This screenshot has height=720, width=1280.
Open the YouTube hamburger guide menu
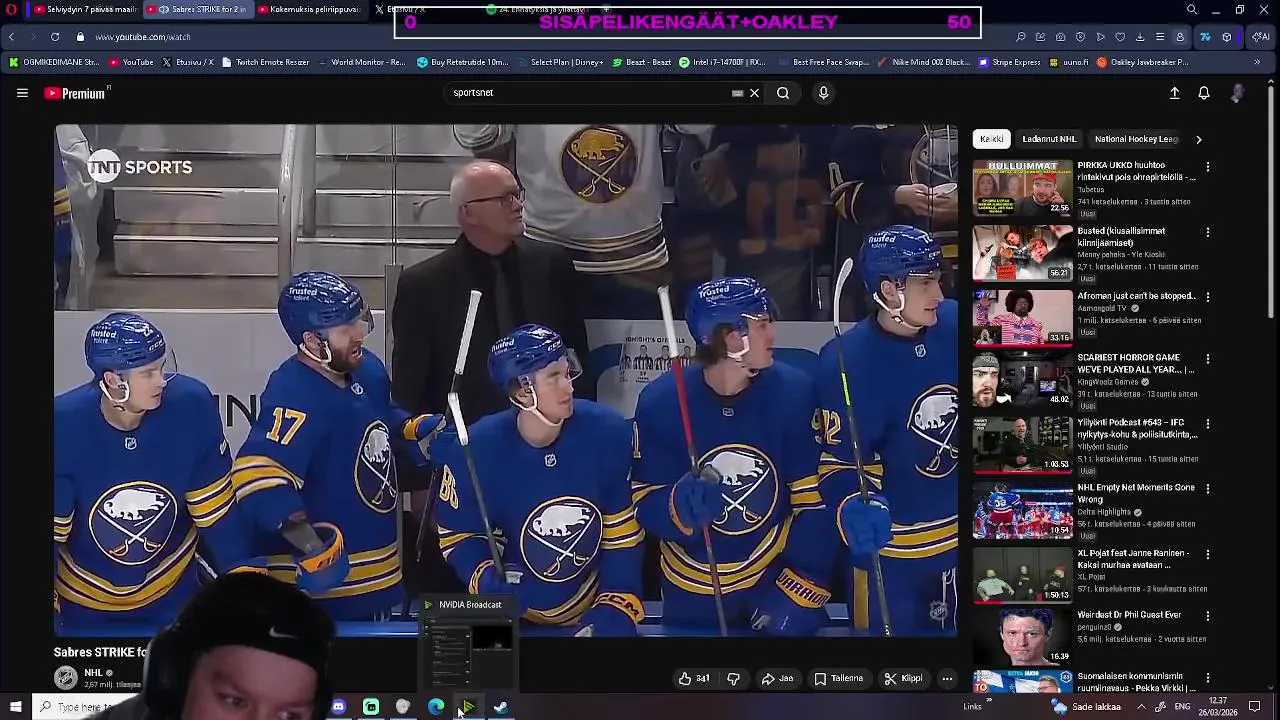(22, 93)
